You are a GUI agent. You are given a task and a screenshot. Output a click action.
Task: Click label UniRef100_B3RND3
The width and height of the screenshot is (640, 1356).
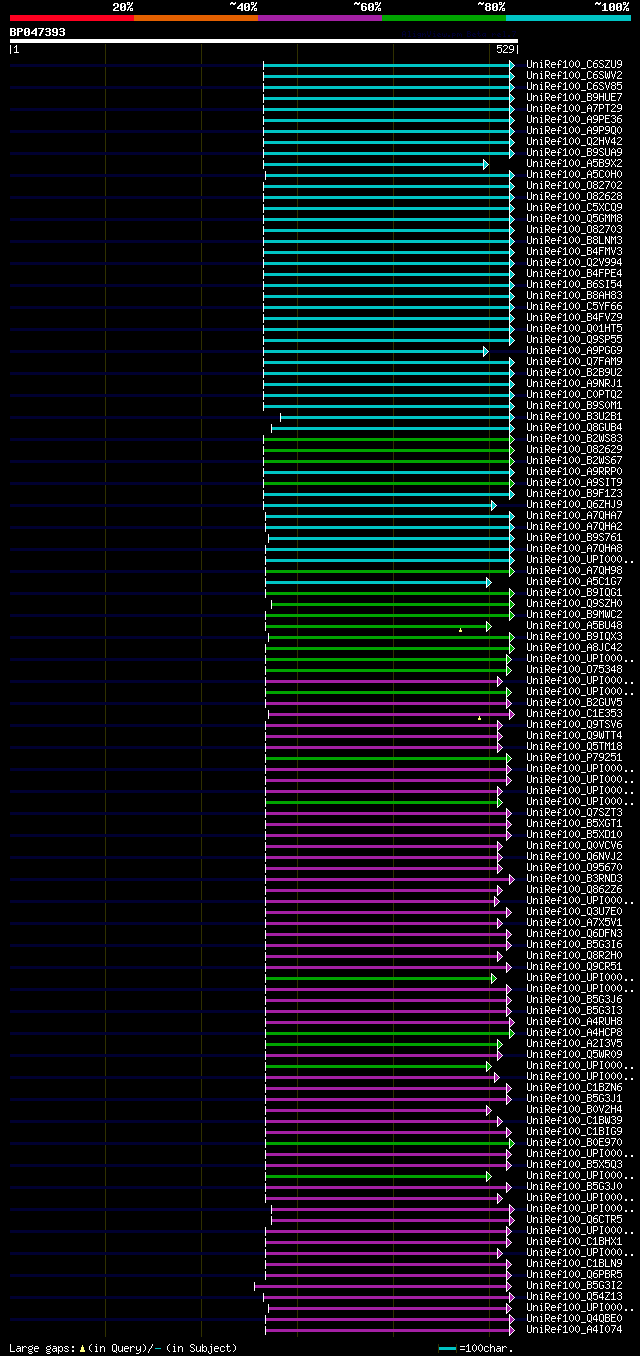(574, 878)
